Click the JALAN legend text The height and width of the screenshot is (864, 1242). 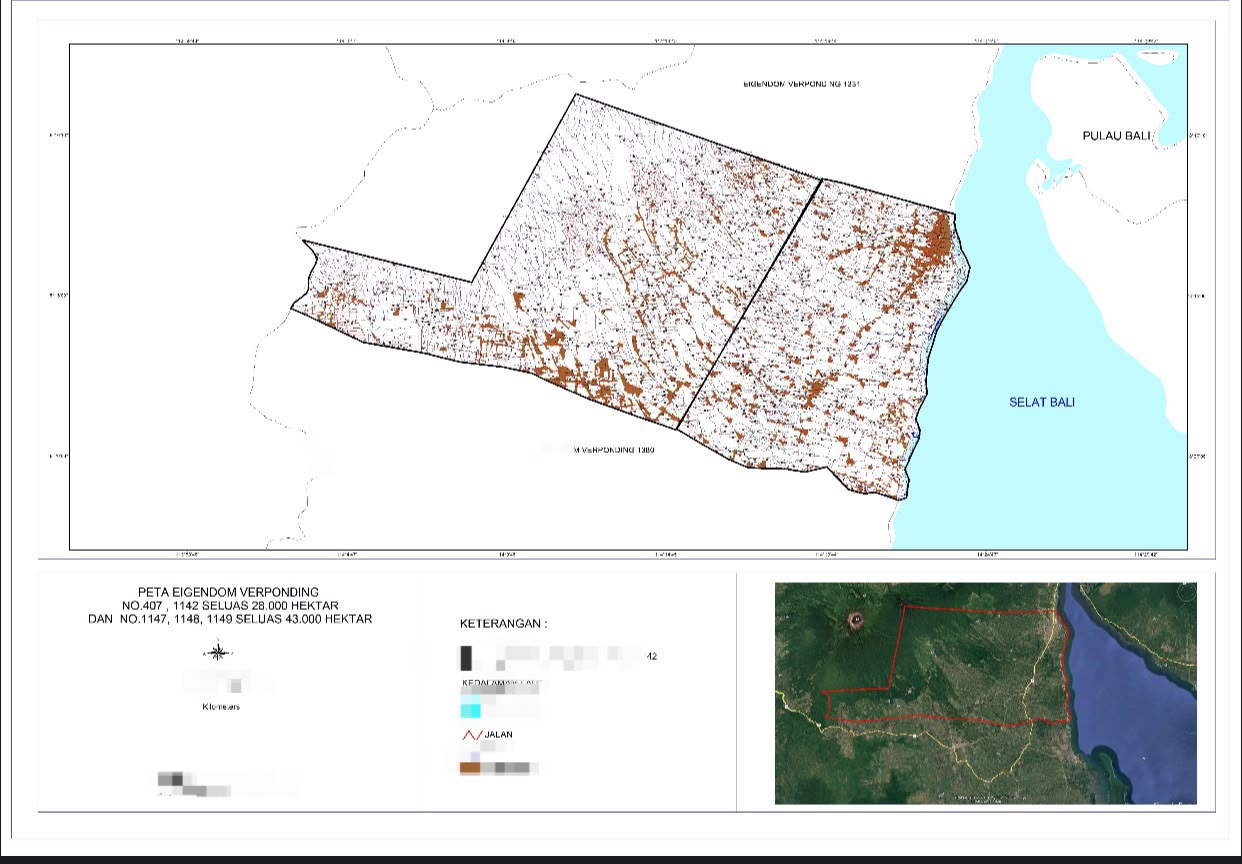499,735
